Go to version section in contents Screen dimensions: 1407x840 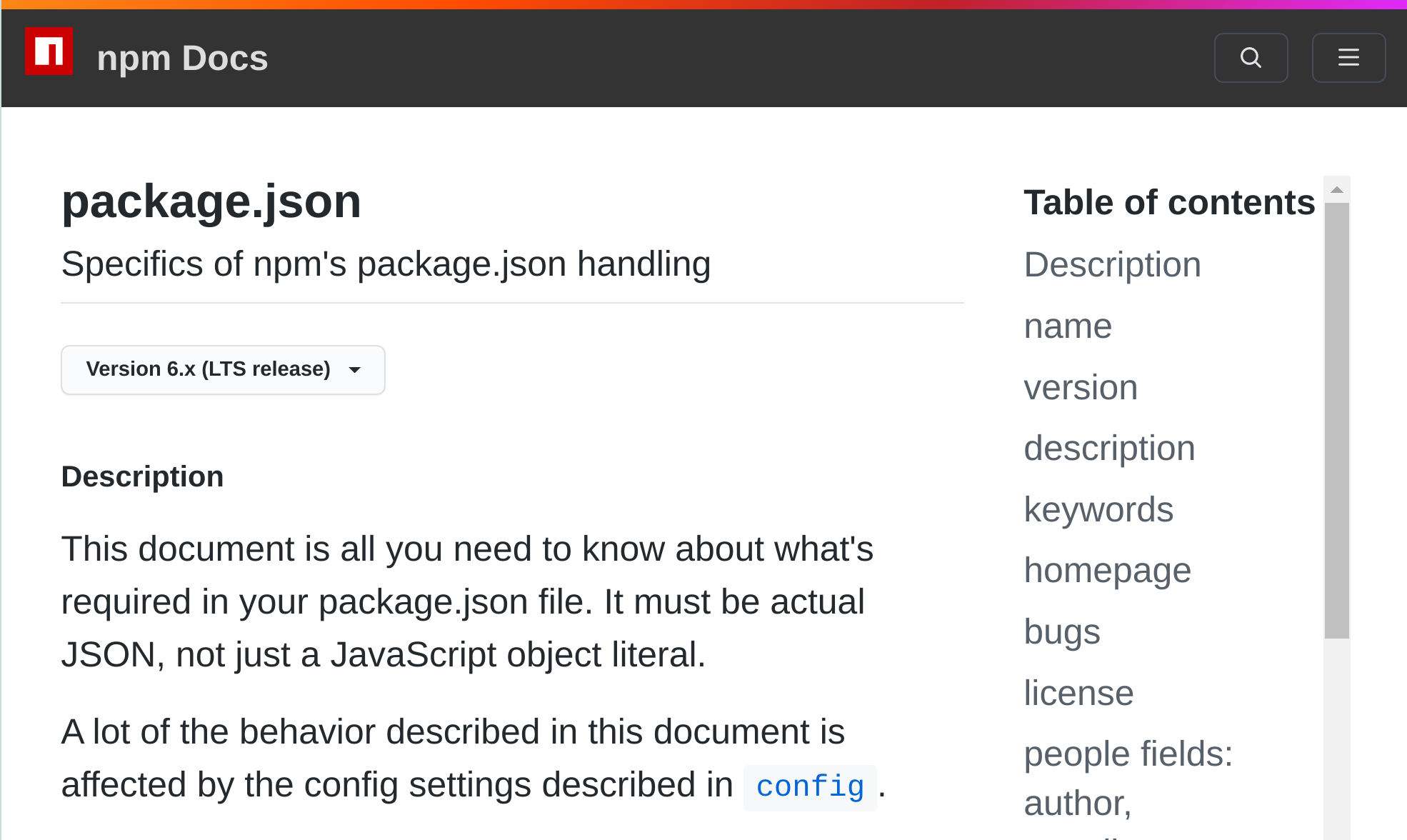pyautogui.click(x=1080, y=388)
